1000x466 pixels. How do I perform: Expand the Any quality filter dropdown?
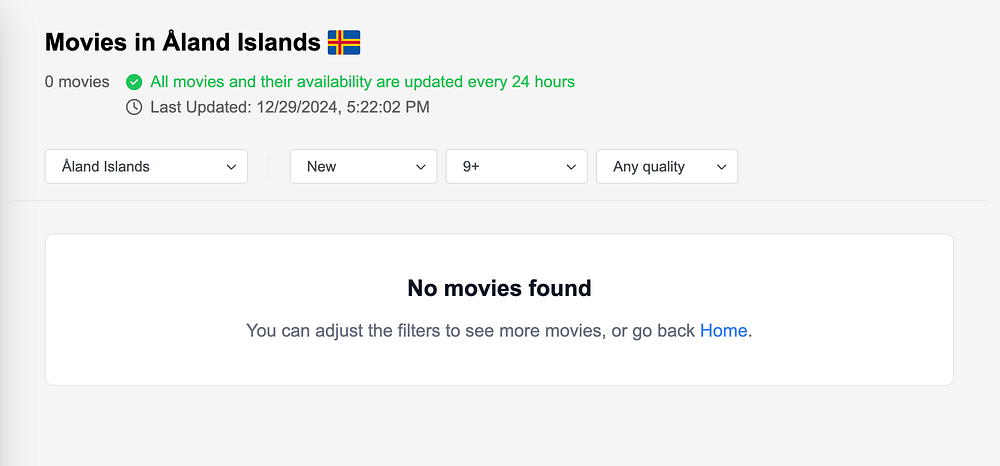click(x=666, y=167)
